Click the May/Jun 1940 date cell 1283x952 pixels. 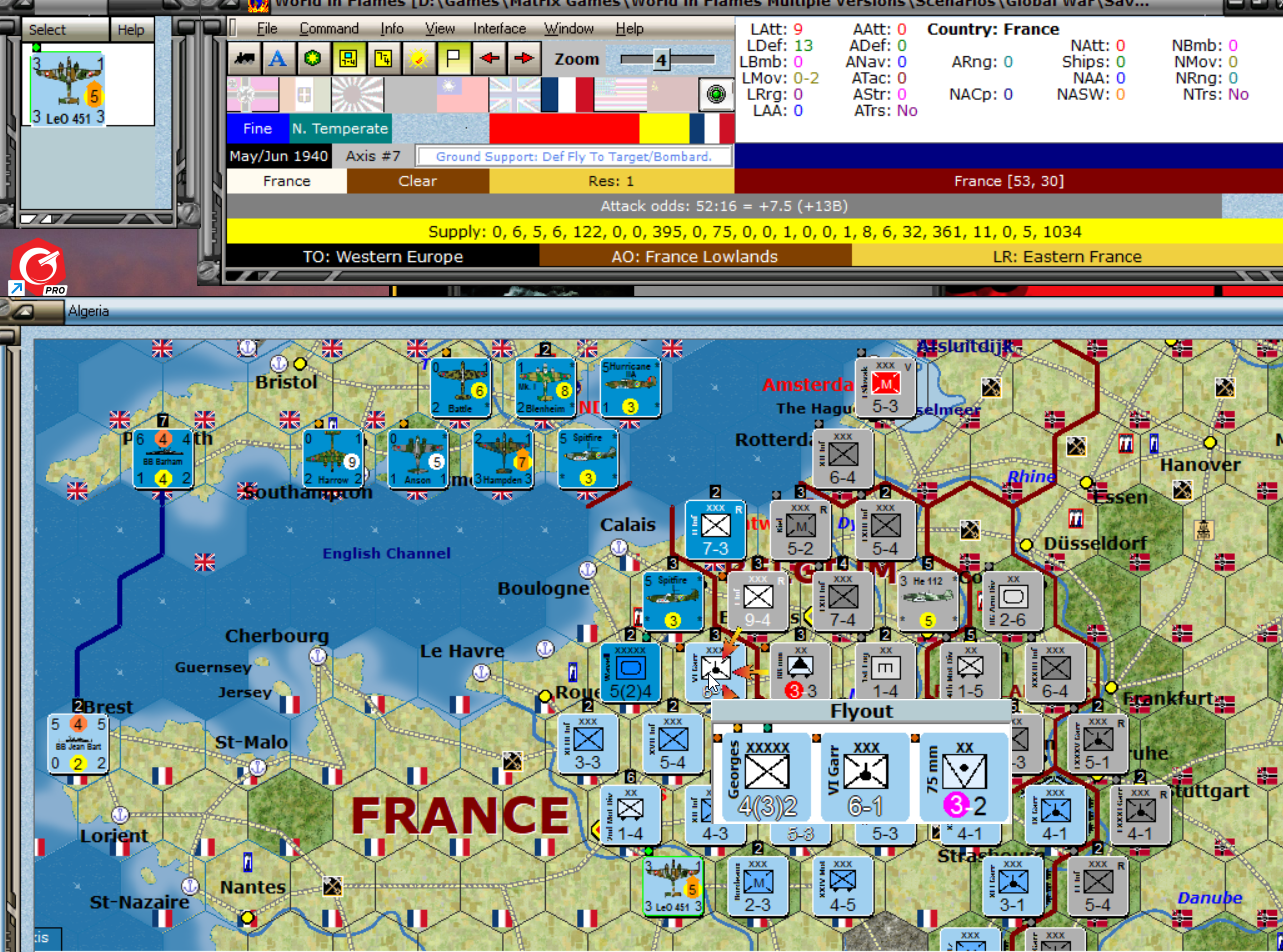point(278,156)
